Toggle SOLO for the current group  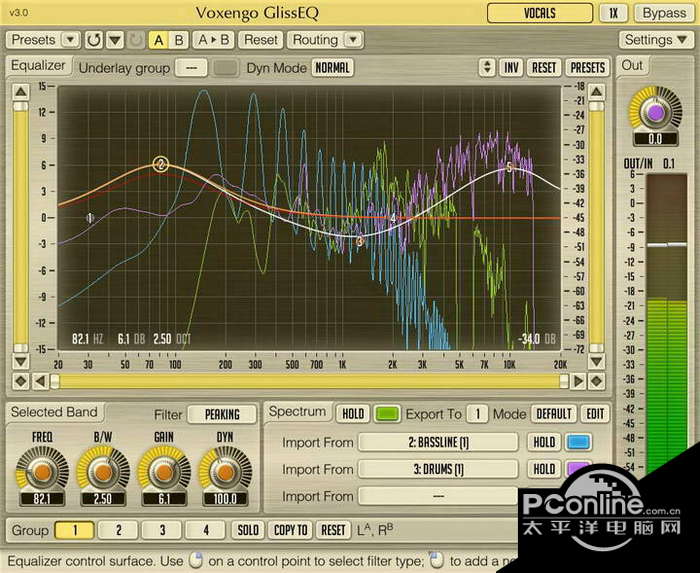point(248,530)
